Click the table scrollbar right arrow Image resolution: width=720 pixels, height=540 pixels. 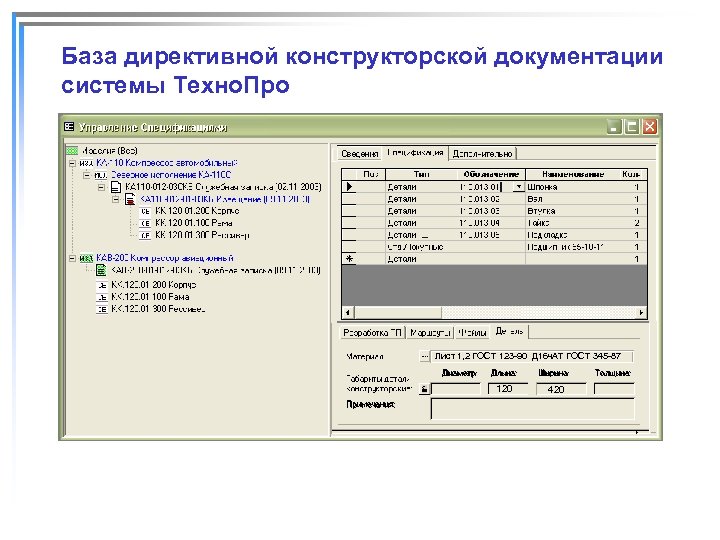pyautogui.click(x=641, y=313)
